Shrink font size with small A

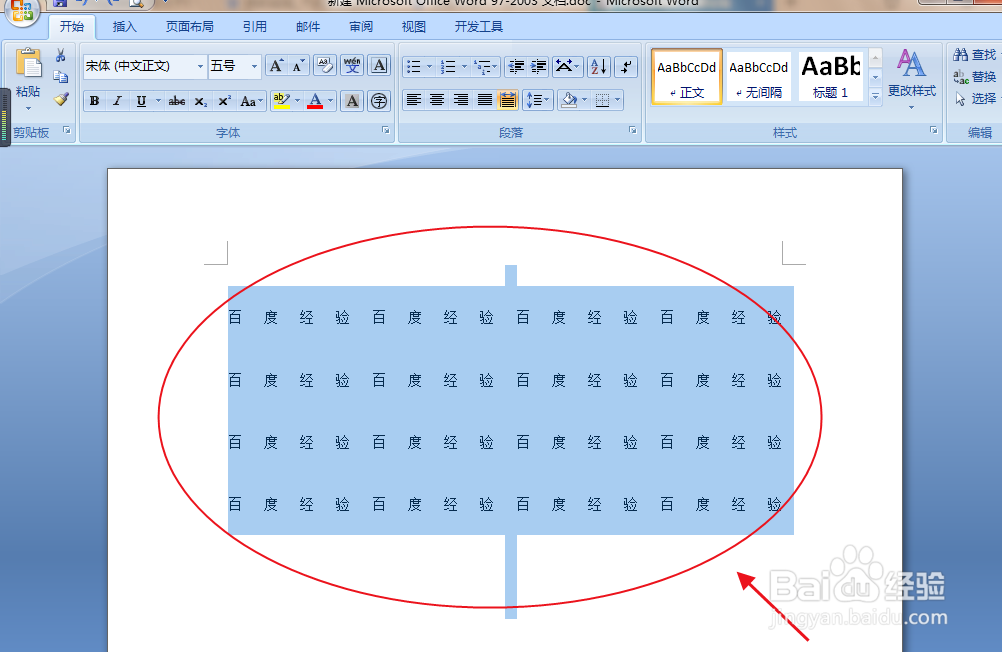(x=298, y=66)
